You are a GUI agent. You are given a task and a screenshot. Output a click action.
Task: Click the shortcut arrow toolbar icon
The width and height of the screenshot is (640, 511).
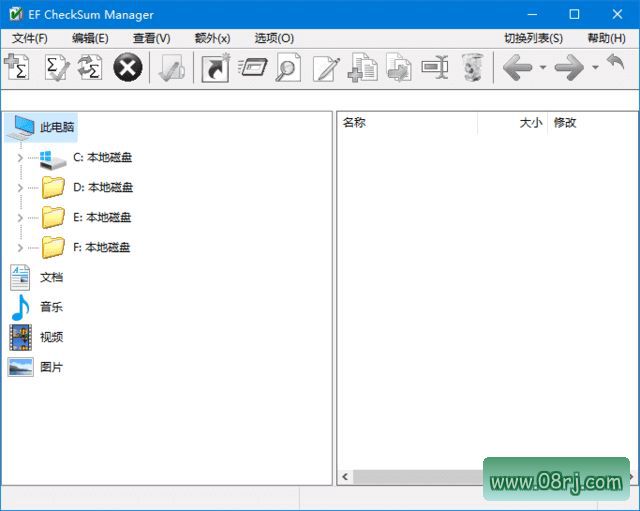coord(215,68)
